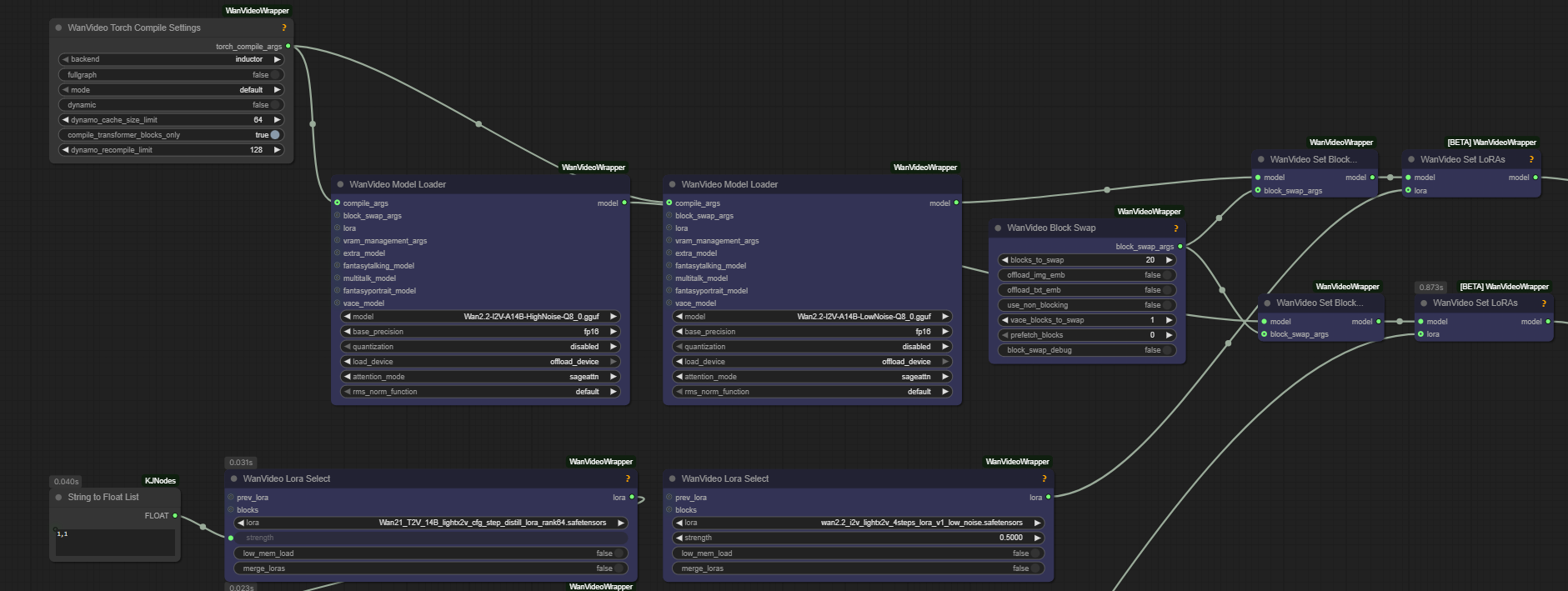The image size is (1568, 591).
Task: Click FLOAT output connector on String to Float List
Action: pyautogui.click(x=175, y=515)
